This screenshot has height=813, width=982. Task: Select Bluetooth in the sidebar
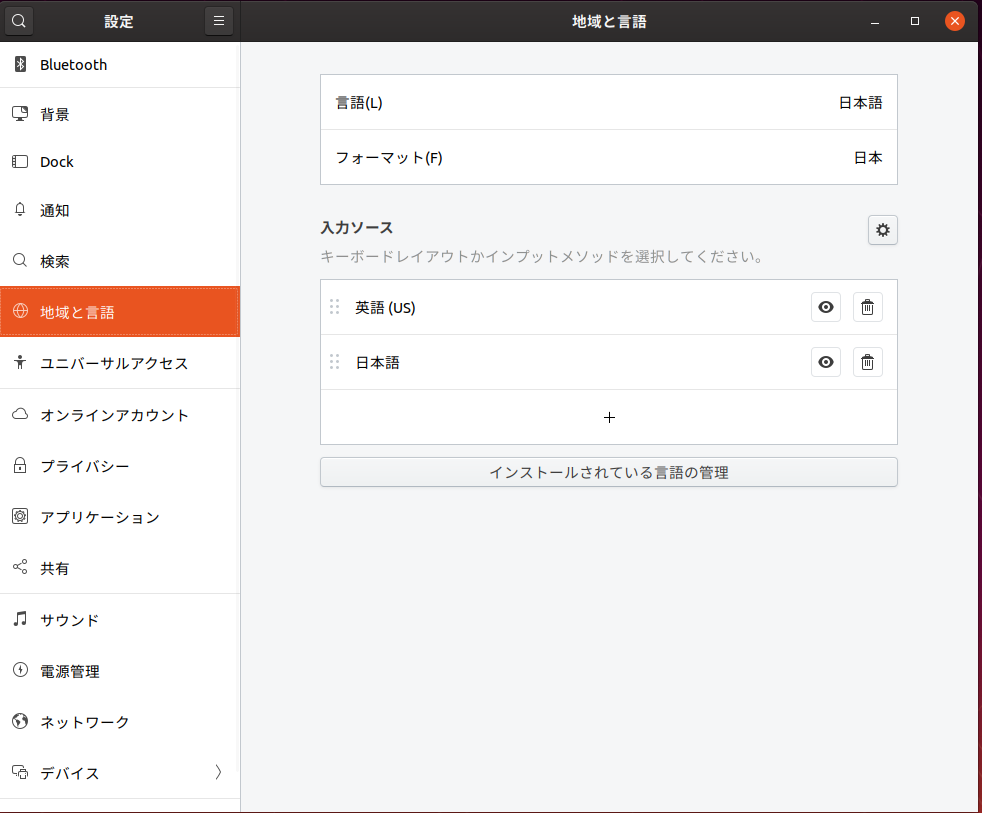(x=120, y=65)
